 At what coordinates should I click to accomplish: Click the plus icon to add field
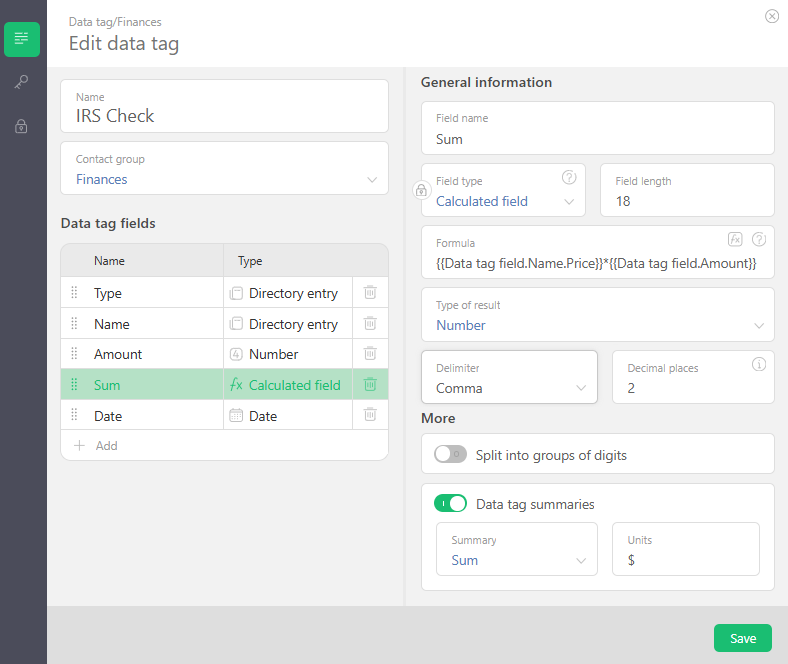[x=79, y=445]
